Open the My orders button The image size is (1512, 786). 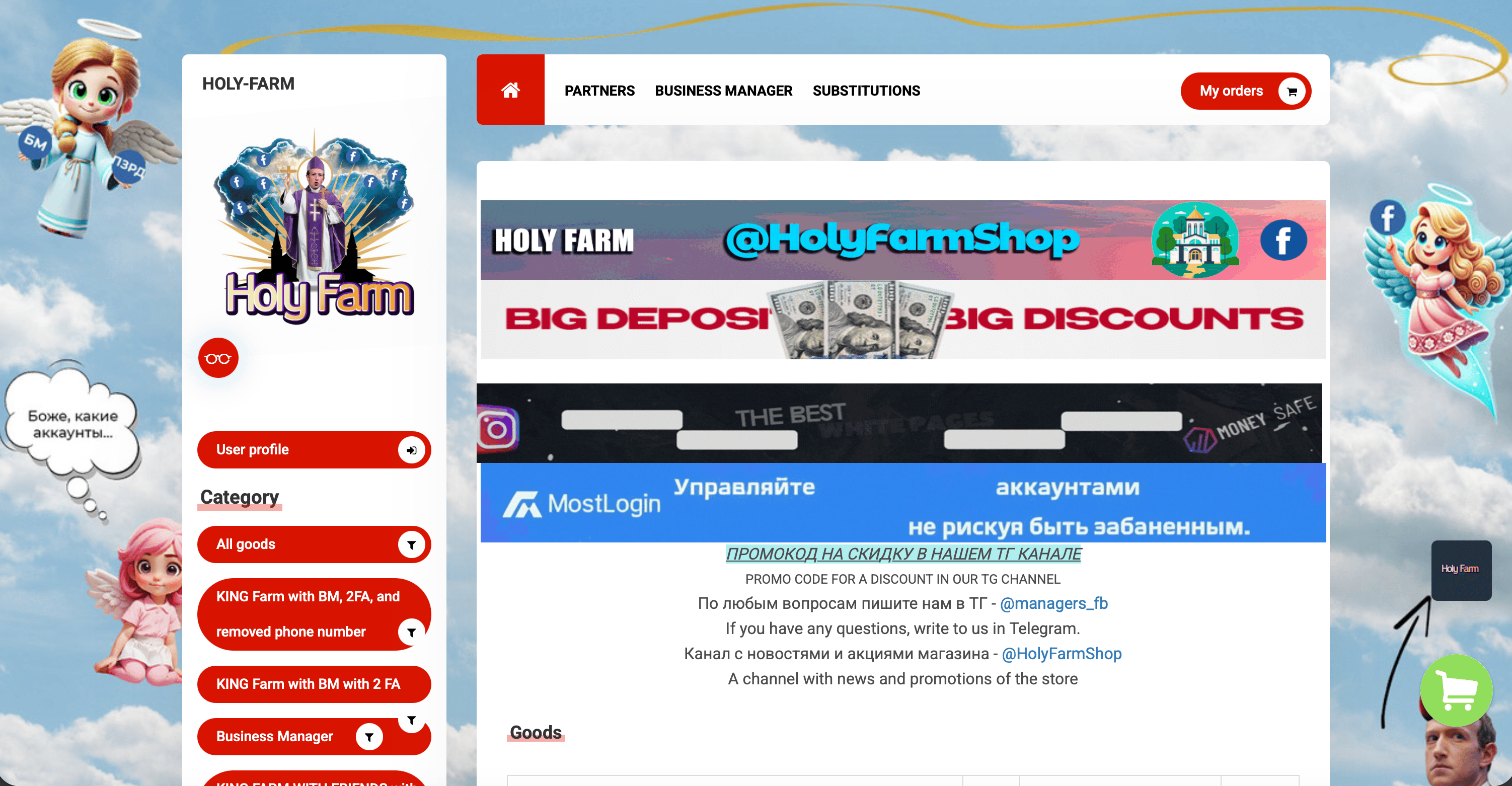pos(1246,91)
